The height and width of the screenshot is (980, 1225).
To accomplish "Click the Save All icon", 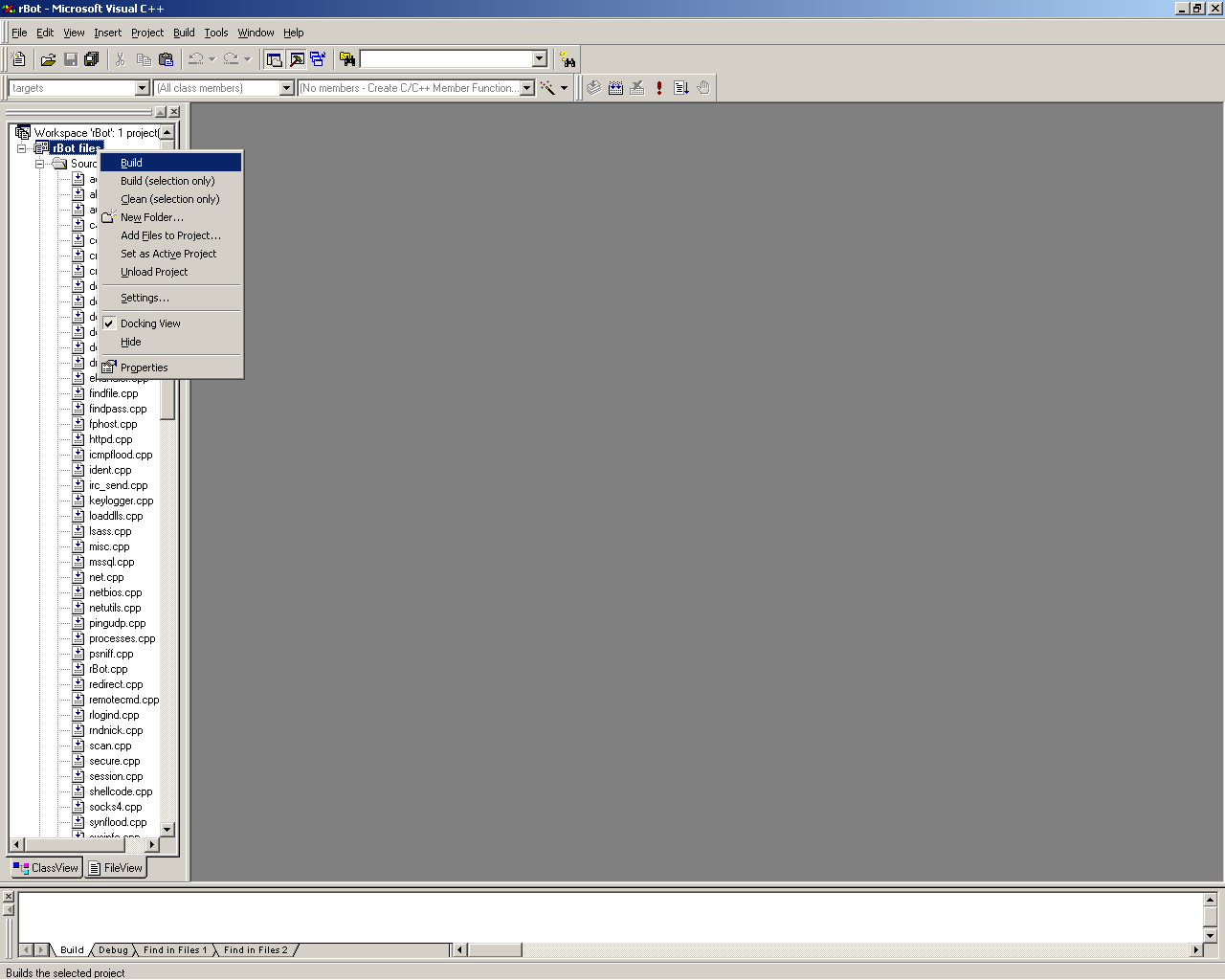I will pos(92,59).
